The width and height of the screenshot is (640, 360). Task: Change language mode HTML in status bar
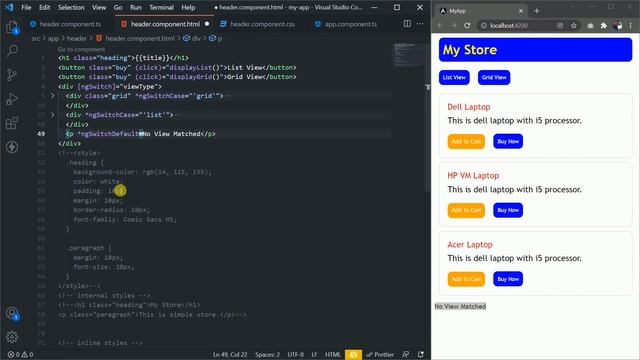tap(332, 354)
